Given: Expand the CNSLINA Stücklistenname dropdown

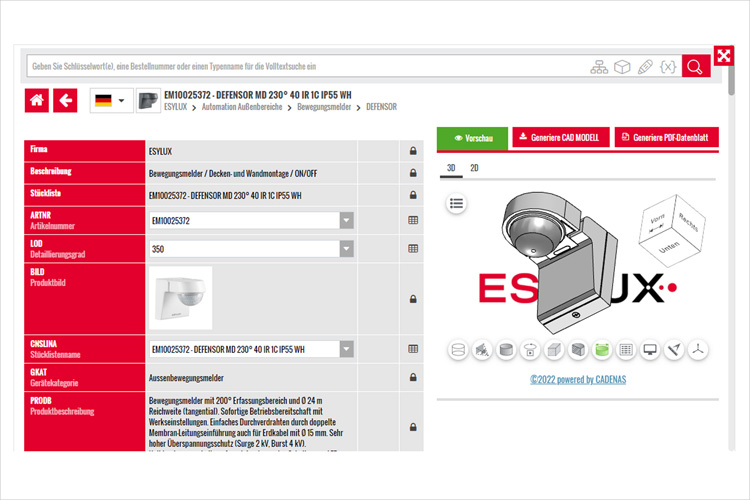Looking at the screenshot, I should [347, 349].
